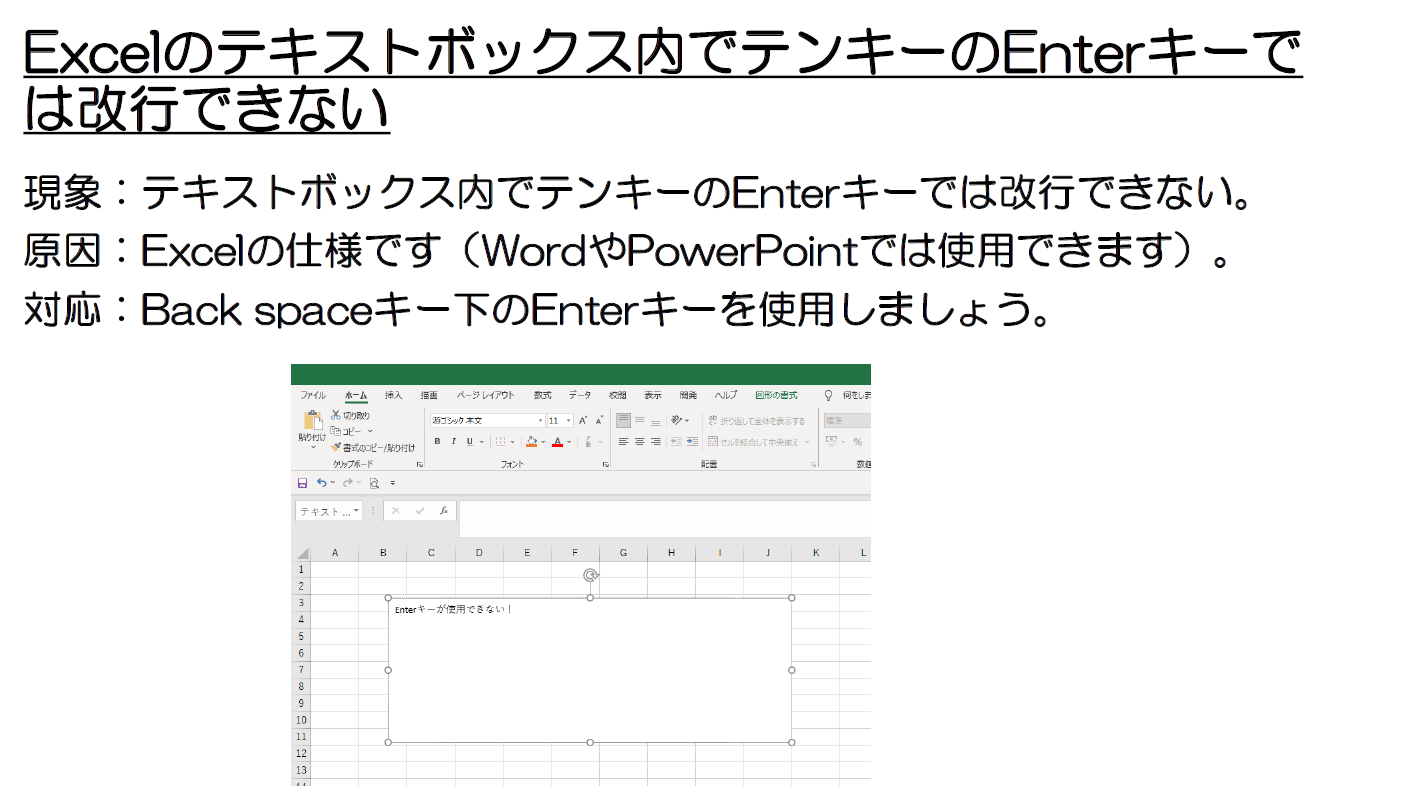Screen dimensions: 1415x796
Task: Switch to the Insert (挿入) tab
Action: tap(394, 395)
